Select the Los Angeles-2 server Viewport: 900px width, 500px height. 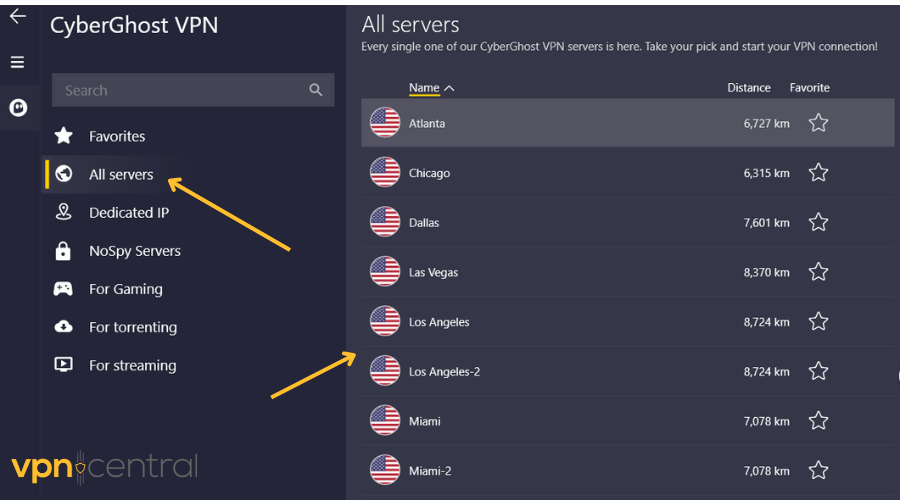pyautogui.click(x=627, y=371)
